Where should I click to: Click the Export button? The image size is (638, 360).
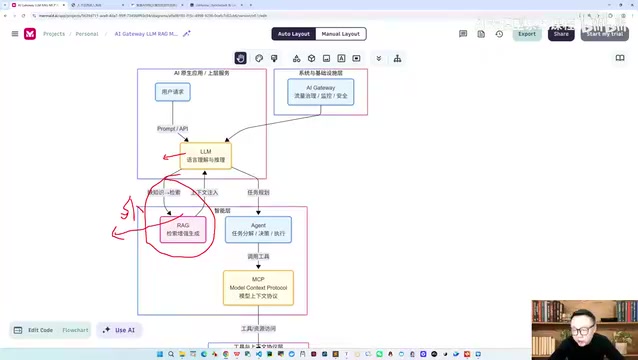[x=527, y=34]
